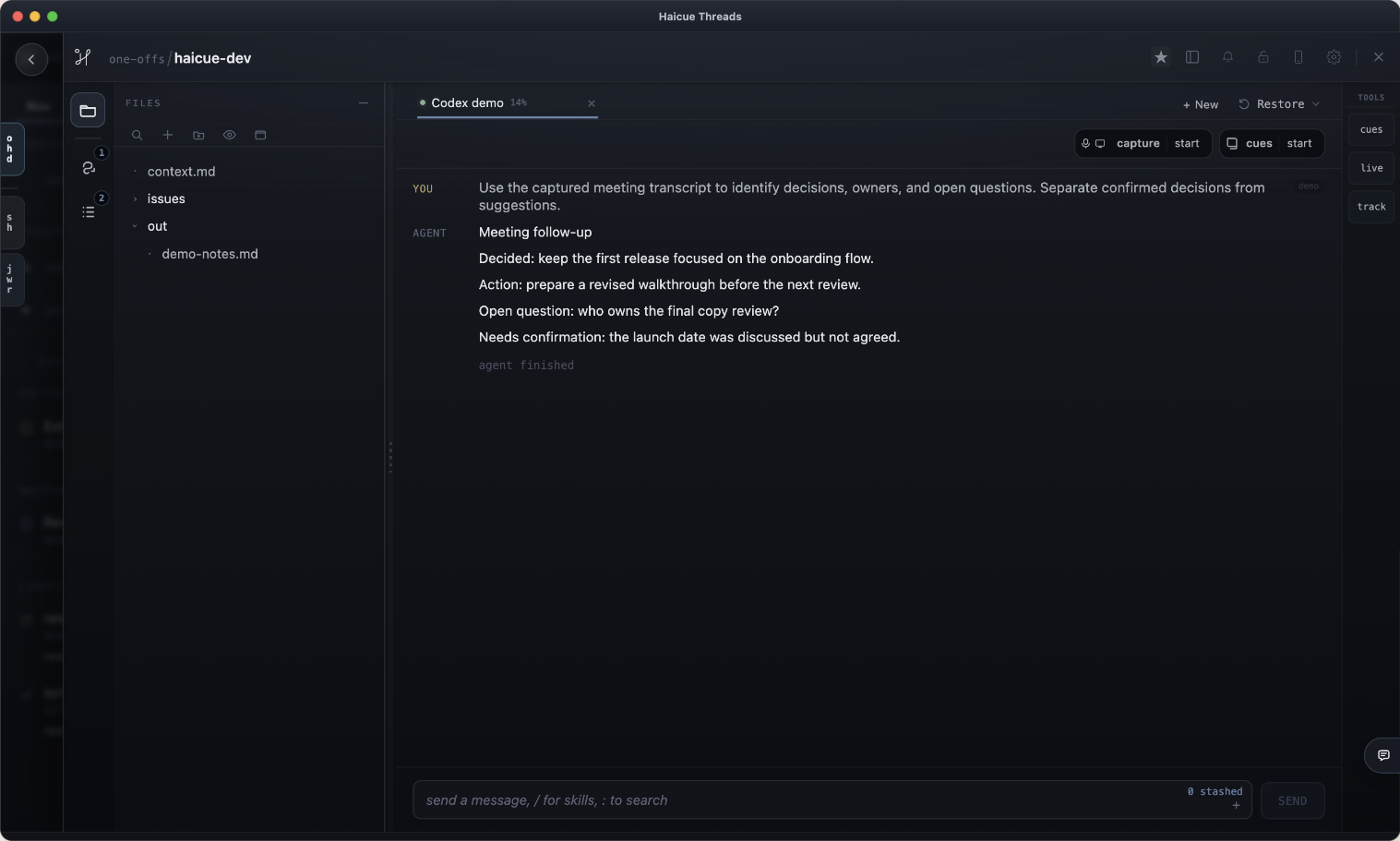Favorite this thread with the star
The height and width of the screenshot is (841, 1400).
click(x=1161, y=57)
